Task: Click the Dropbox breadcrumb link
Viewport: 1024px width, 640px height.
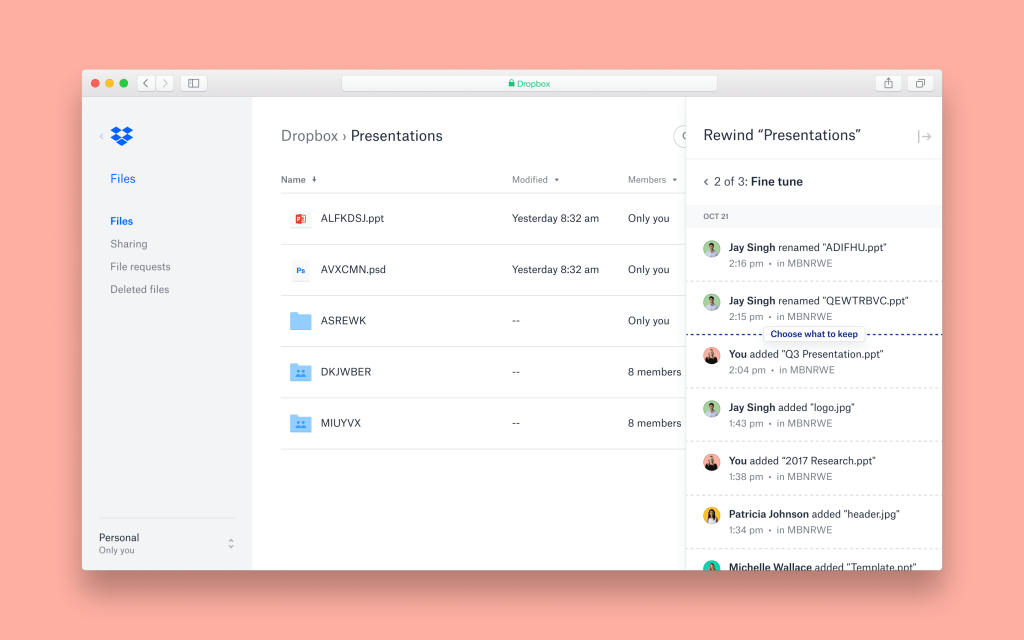Action: (309, 136)
